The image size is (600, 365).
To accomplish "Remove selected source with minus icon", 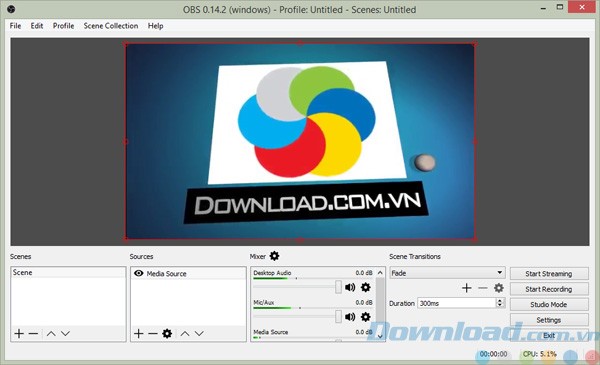I will (x=153, y=334).
